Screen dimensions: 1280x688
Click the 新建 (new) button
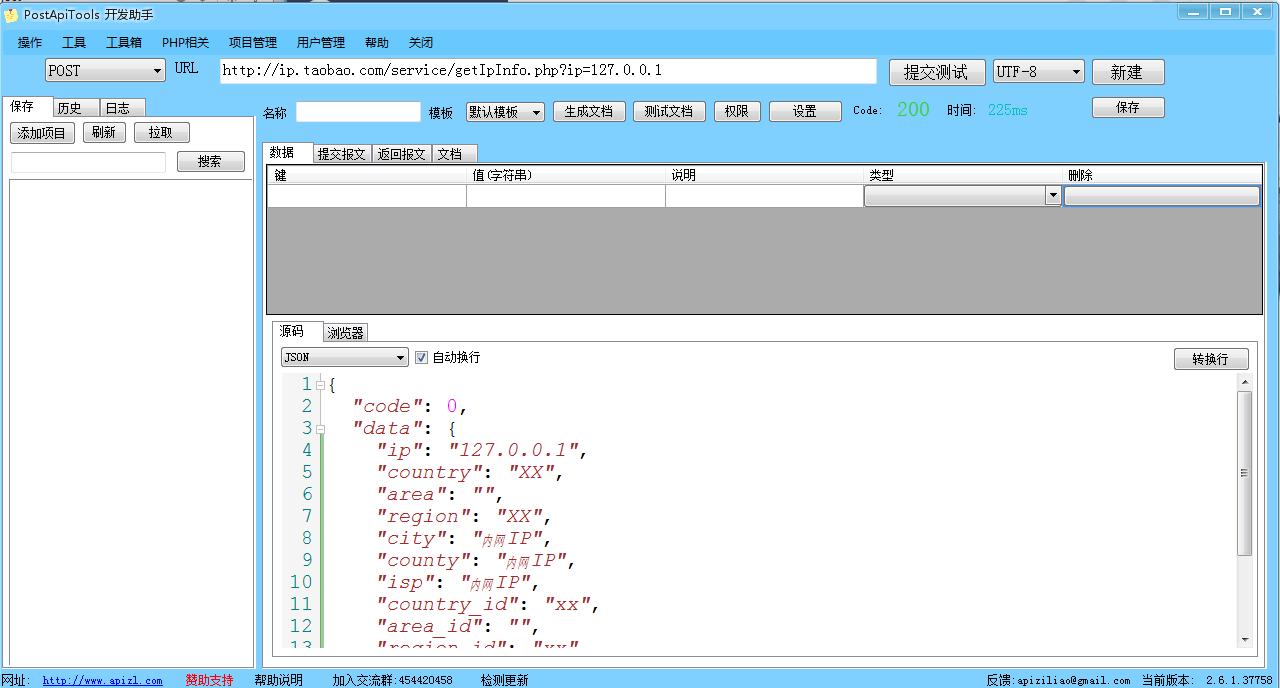click(1127, 71)
